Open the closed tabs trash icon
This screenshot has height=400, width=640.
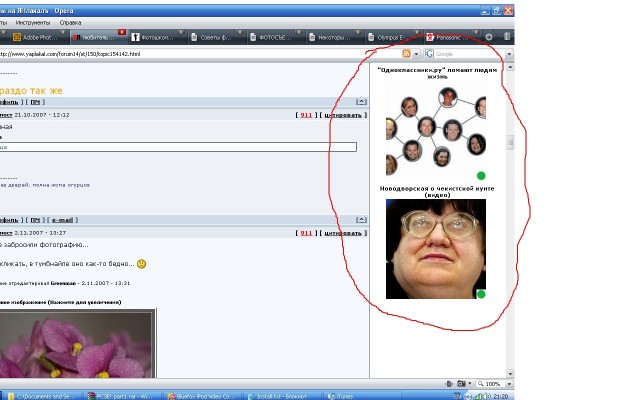pos(507,37)
